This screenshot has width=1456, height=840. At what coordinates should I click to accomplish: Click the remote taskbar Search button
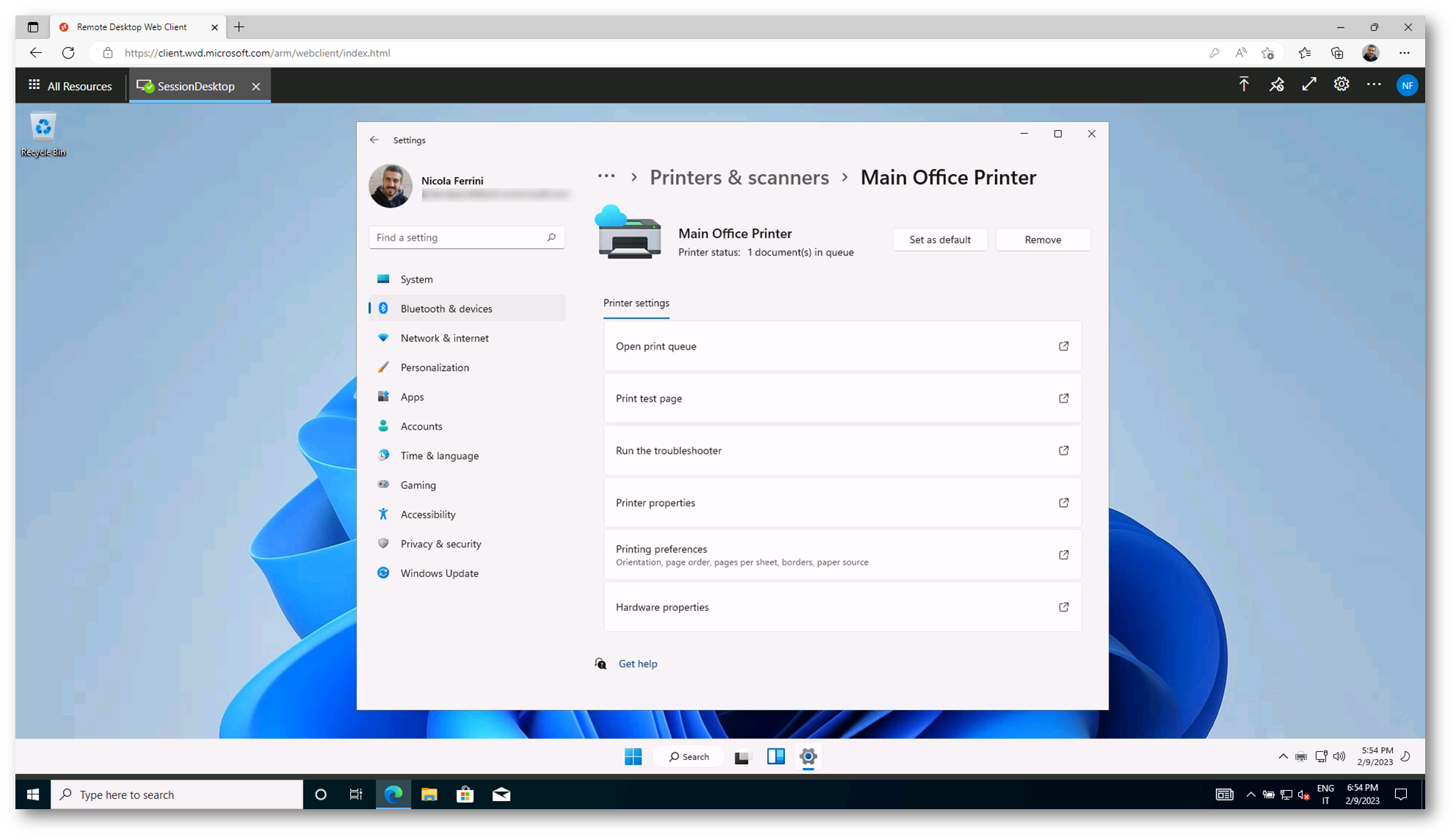click(x=688, y=756)
